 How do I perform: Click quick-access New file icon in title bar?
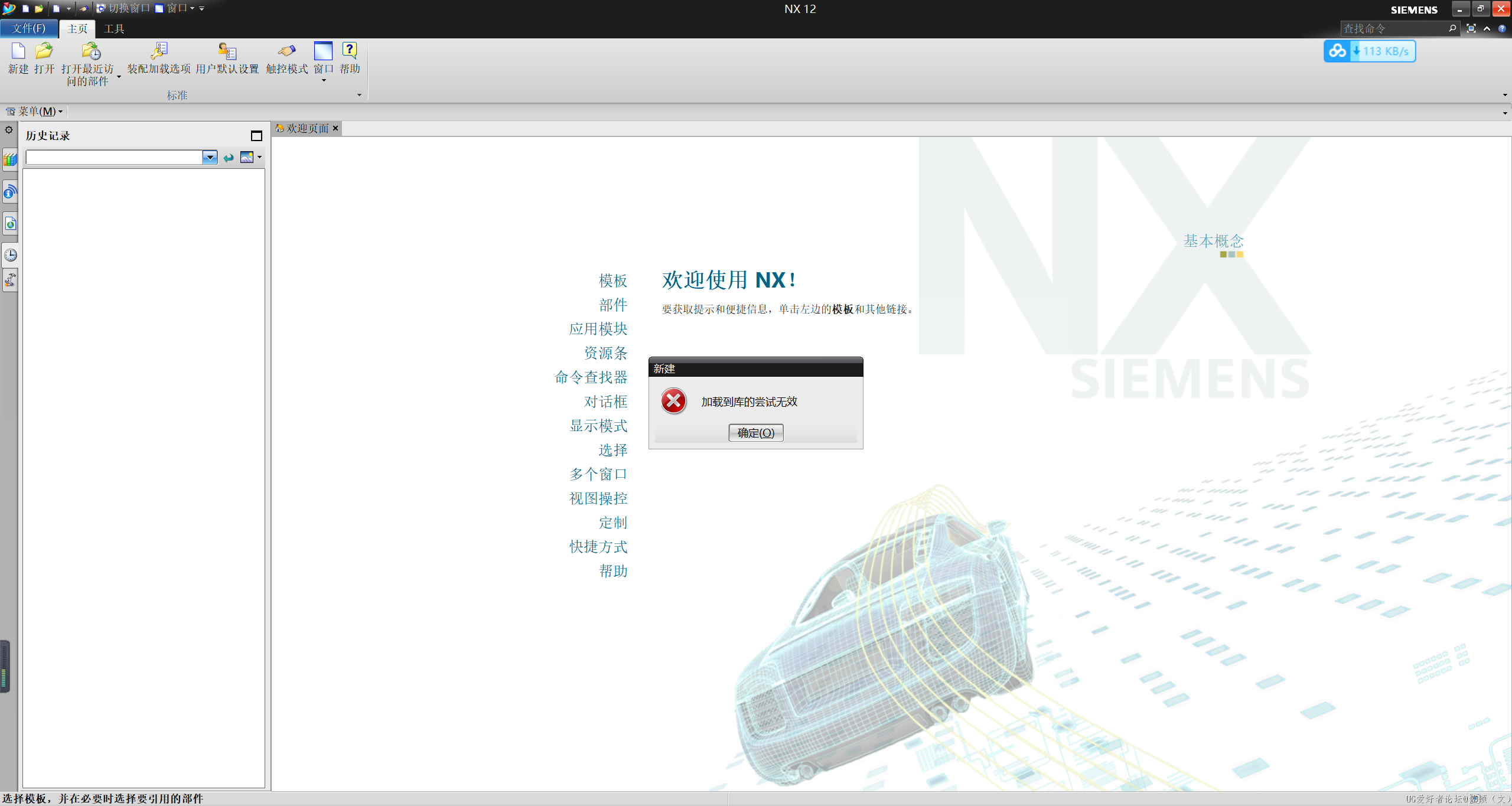tap(25, 8)
